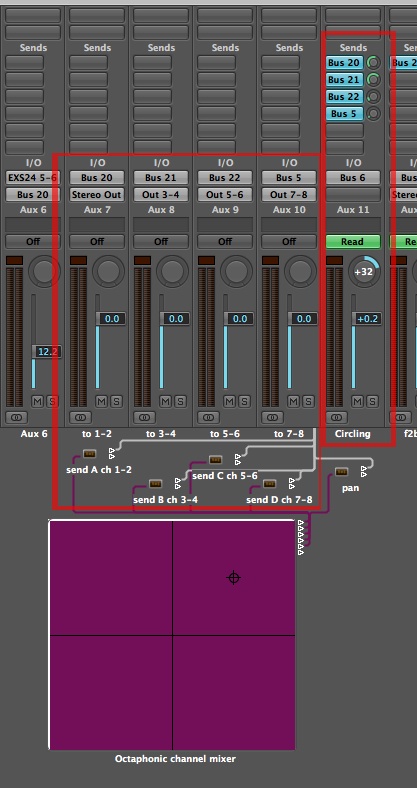
Task: Select the send B ch 3-4 transformer icon
Action: pyautogui.click(x=155, y=483)
